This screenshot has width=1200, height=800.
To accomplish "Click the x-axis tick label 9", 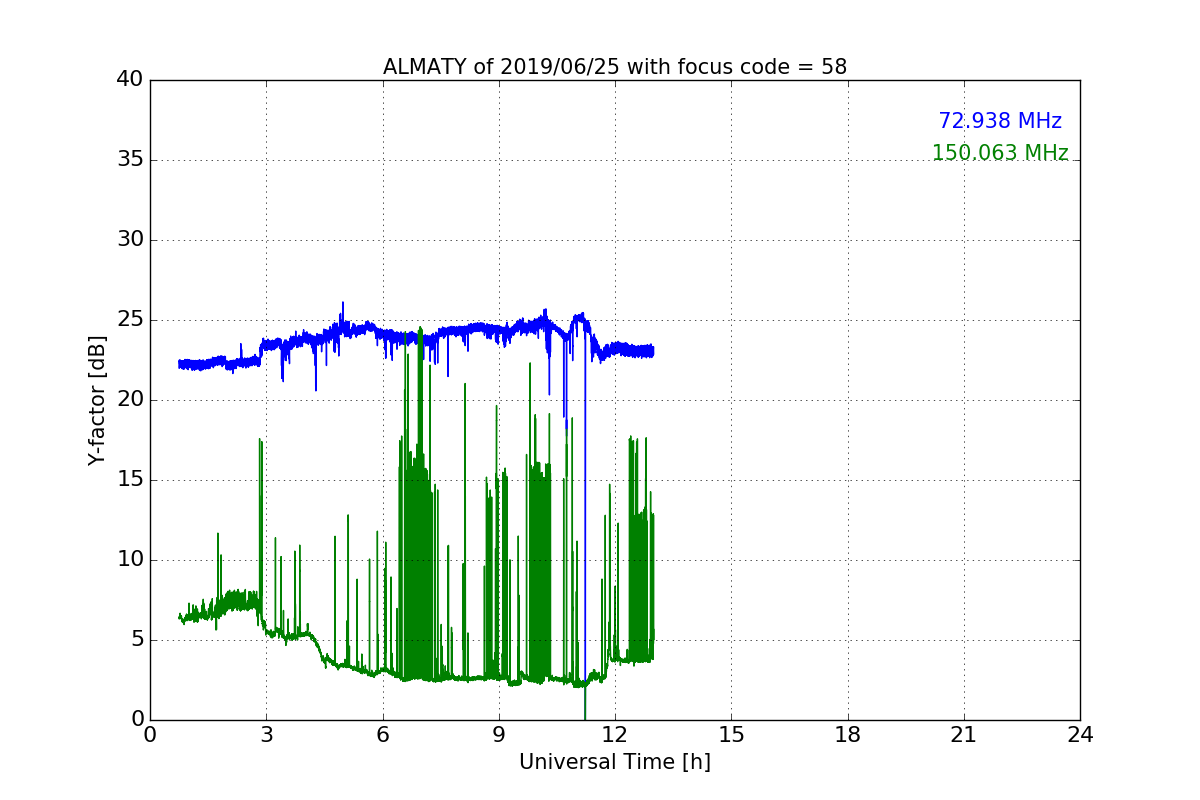I will point(499,735).
